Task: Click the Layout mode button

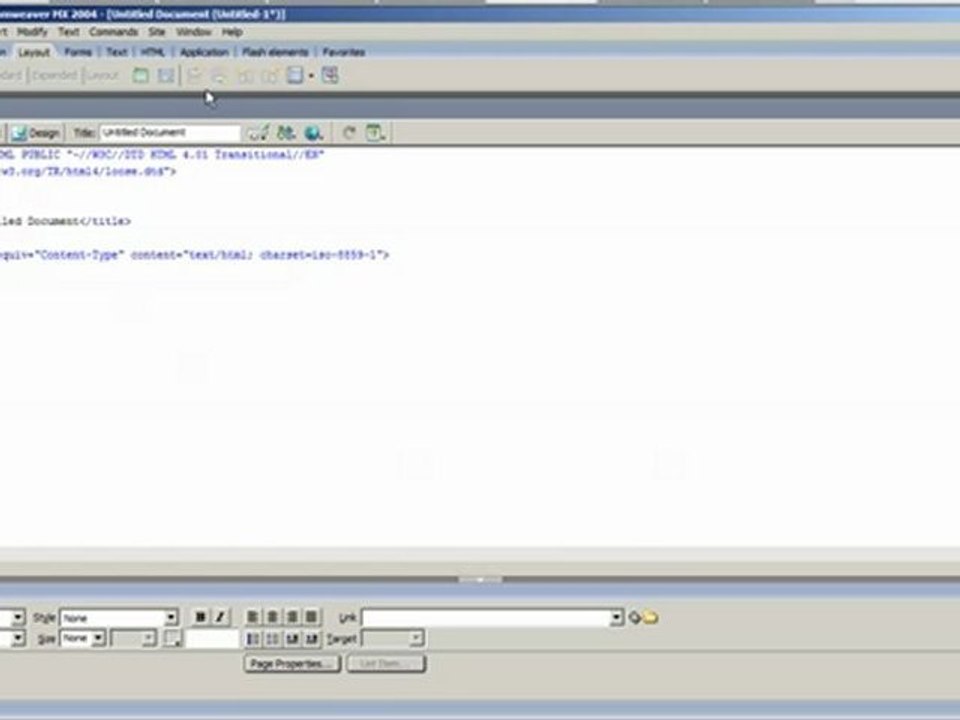Action: [x=102, y=76]
